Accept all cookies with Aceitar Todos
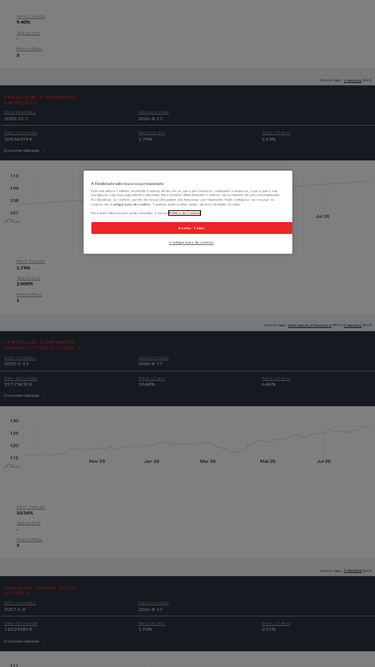The width and height of the screenshot is (375, 667). 192,228
